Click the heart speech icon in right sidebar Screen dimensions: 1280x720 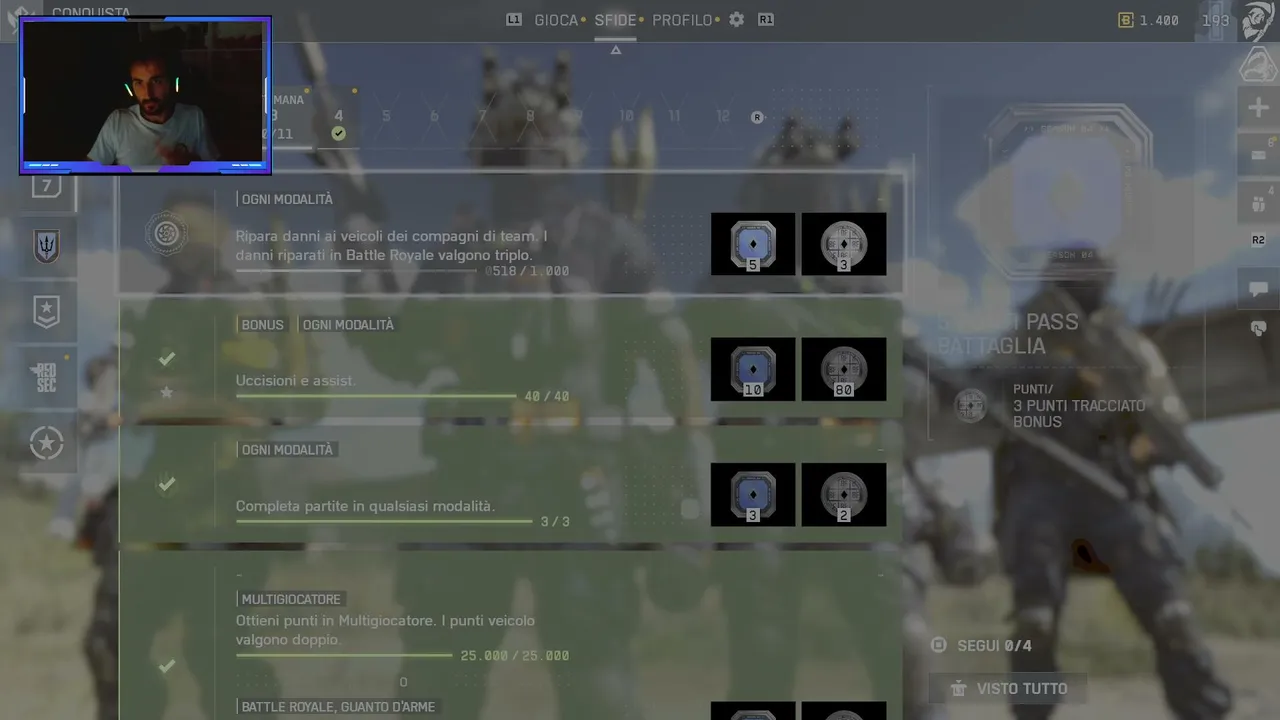point(1258,328)
